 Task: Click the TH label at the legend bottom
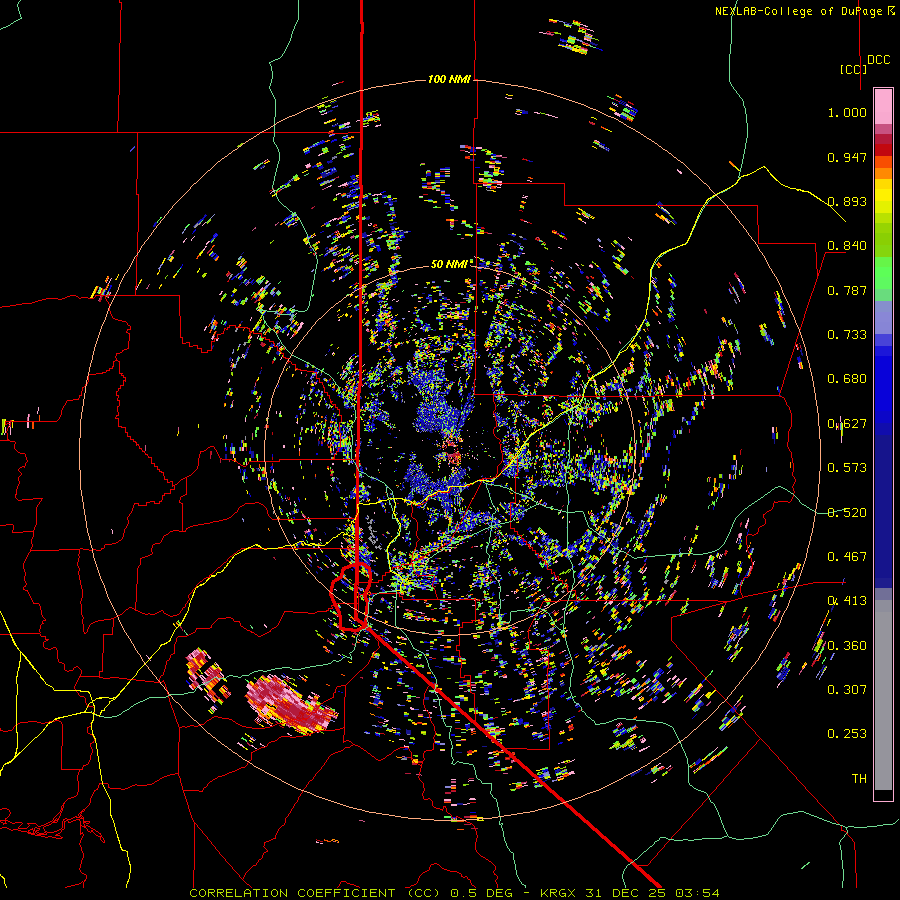click(x=859, y=779)
